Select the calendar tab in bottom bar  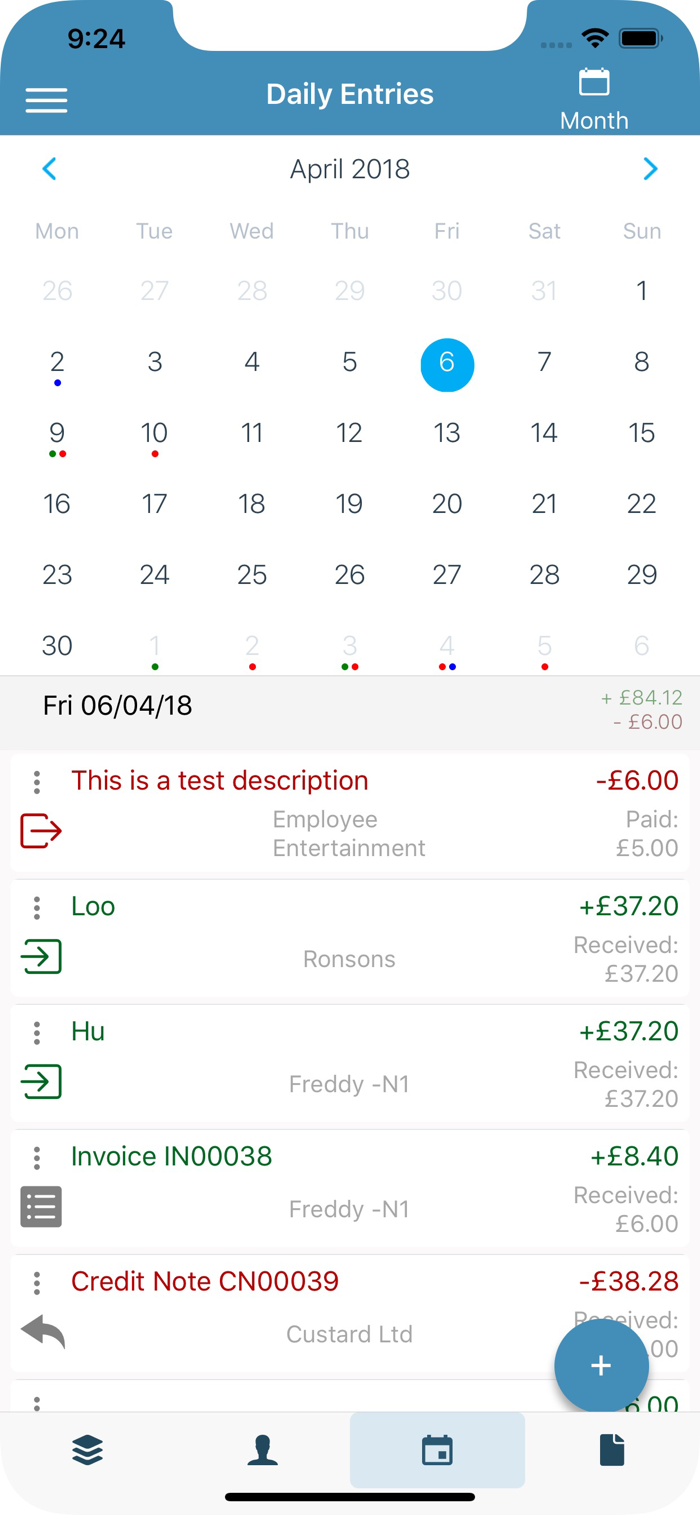(x=437, y=1450)
